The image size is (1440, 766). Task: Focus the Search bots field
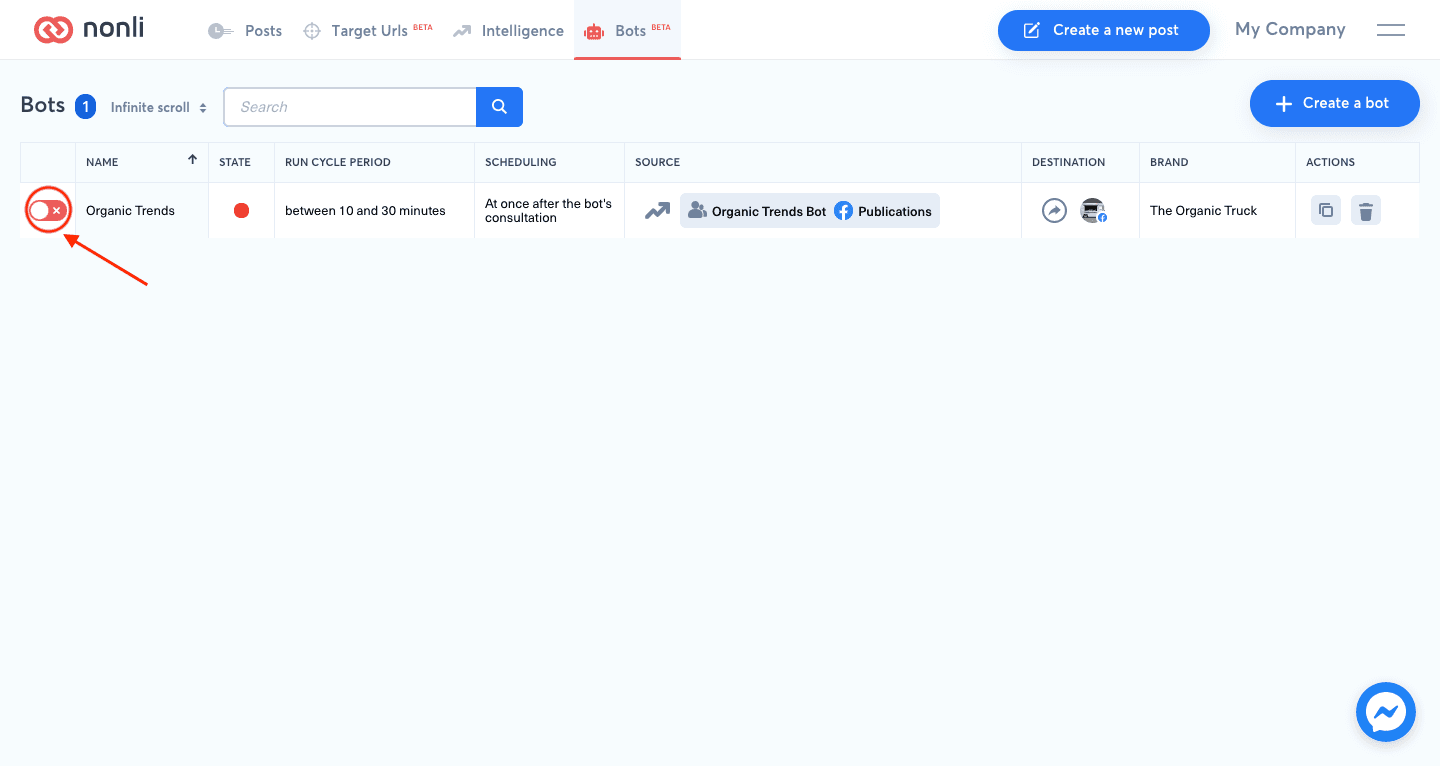[x=350, y=107]
